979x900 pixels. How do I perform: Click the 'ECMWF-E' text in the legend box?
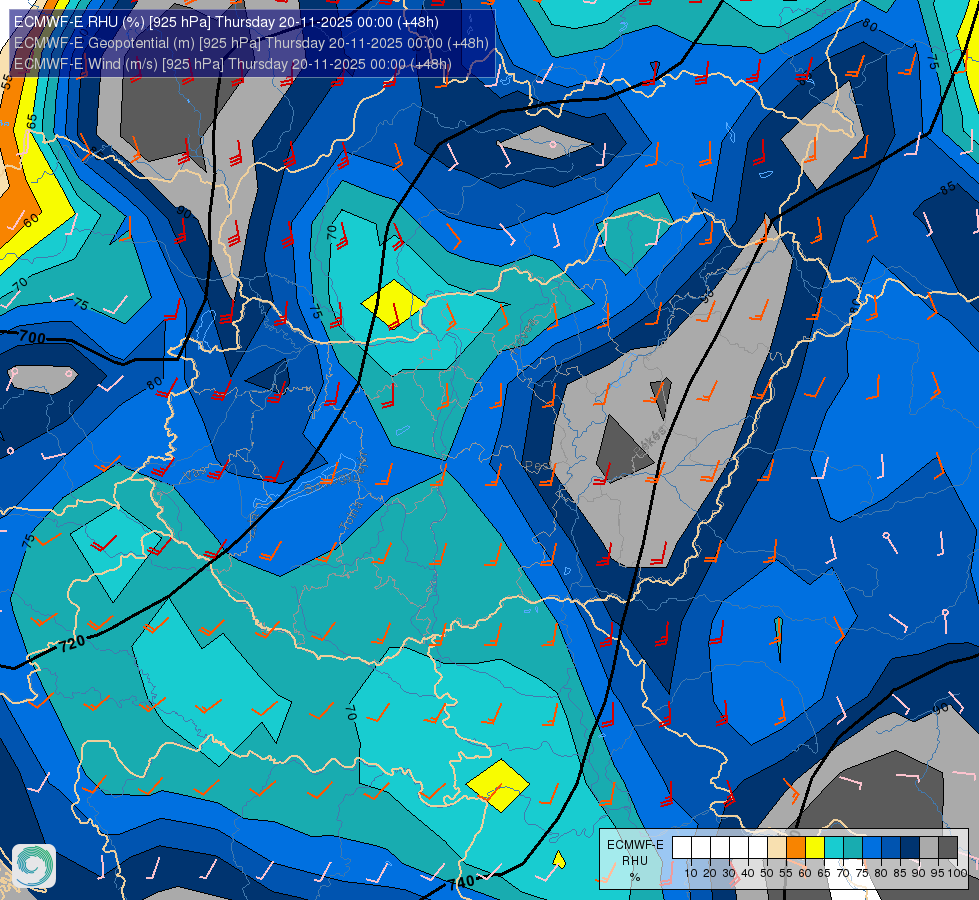tap(635, 845)
